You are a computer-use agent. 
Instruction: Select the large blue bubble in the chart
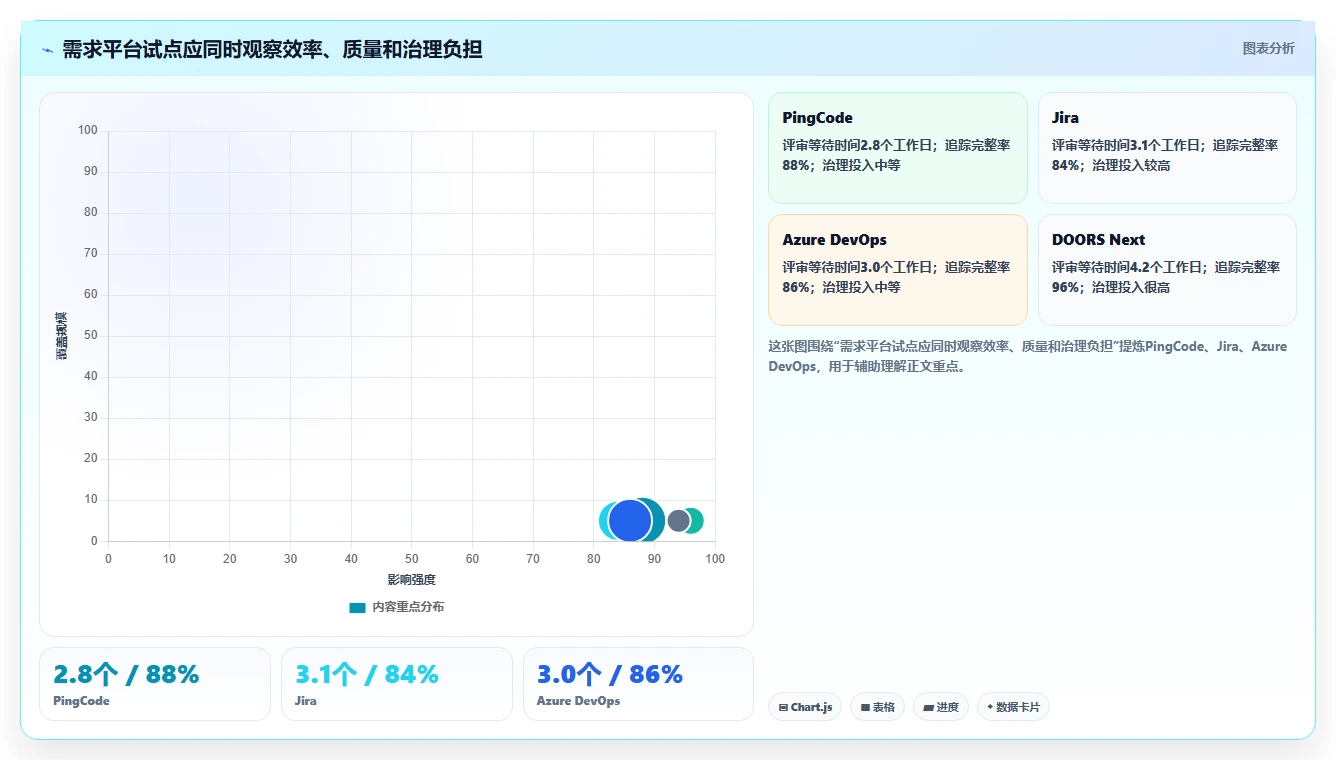tap(630, 521)
